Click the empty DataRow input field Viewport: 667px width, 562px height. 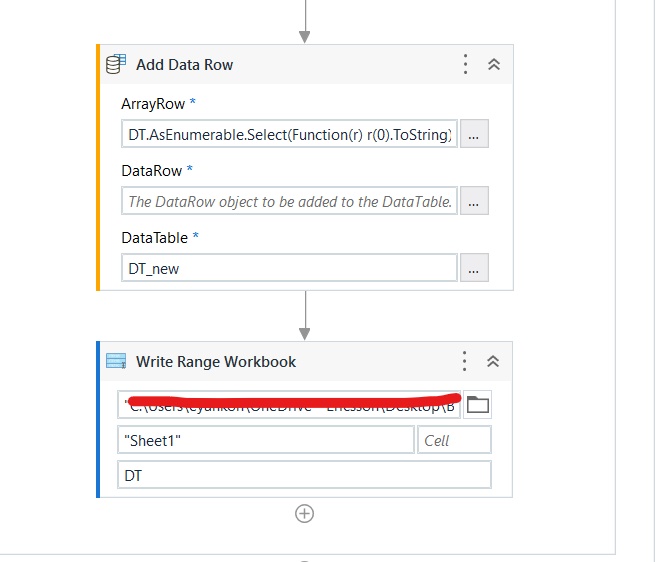(x=289, y=201)
